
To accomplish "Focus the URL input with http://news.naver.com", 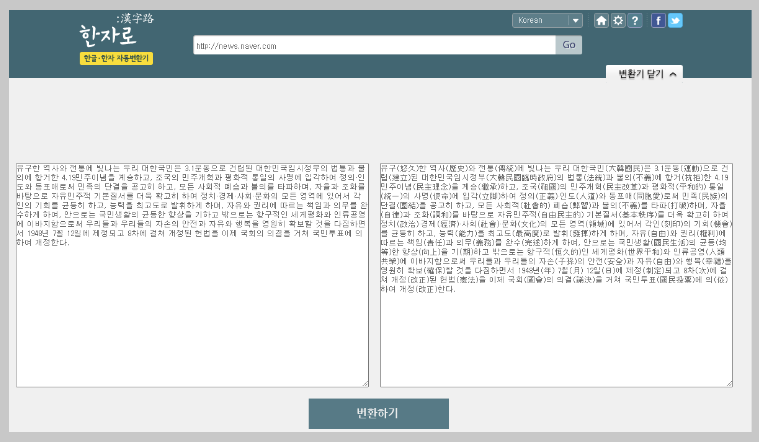I will [x=374, y=45].
